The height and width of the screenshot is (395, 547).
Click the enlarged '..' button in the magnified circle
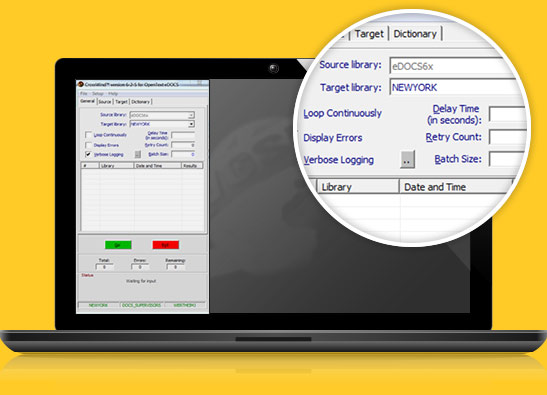pos(407,160)
